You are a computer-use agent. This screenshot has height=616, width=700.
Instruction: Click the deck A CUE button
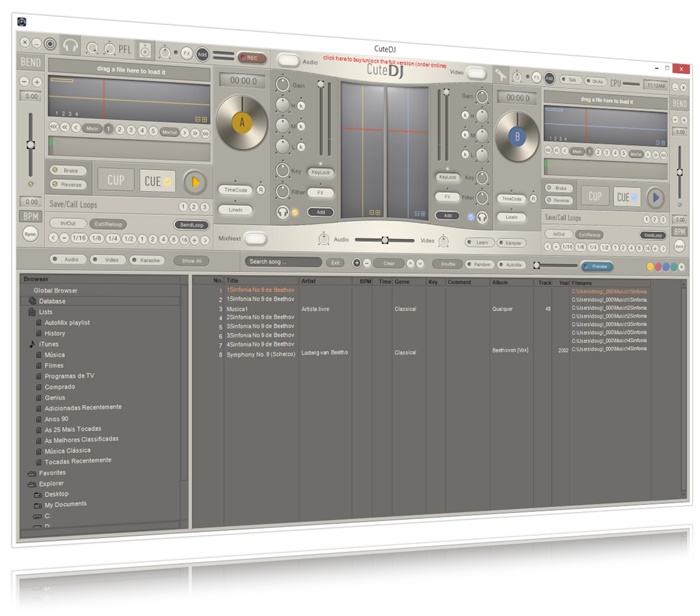[157, 181]
